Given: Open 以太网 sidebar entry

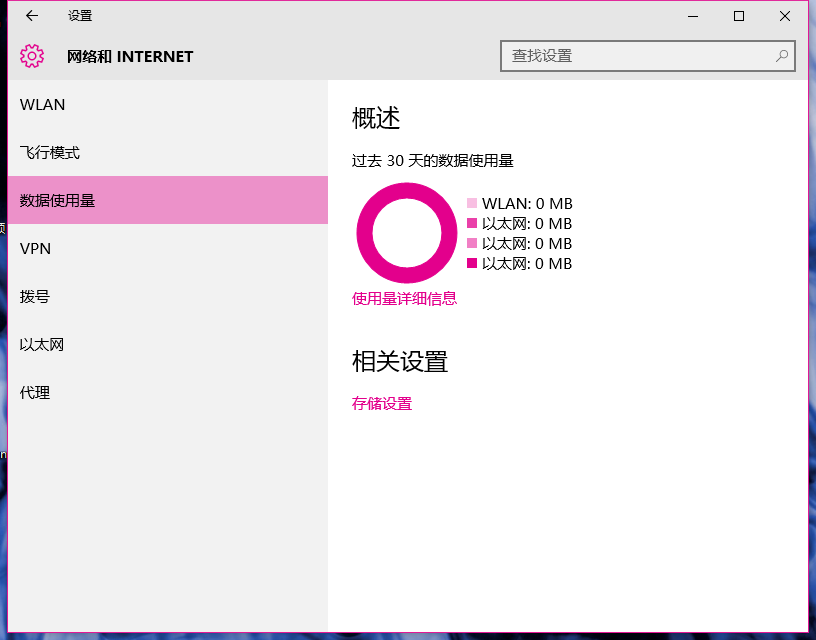Looking at the screenshot, I should [168, 344].
